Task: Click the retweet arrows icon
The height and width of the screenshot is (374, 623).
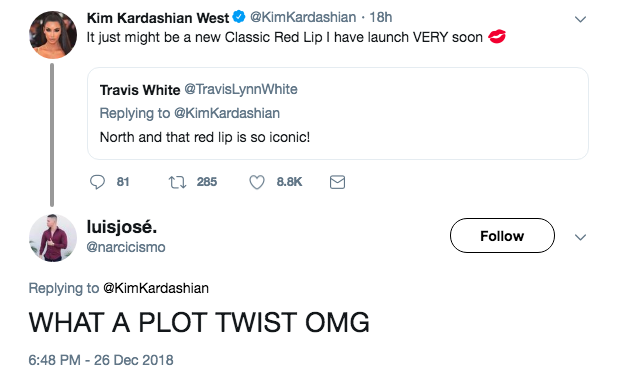Action: (177, 182)
